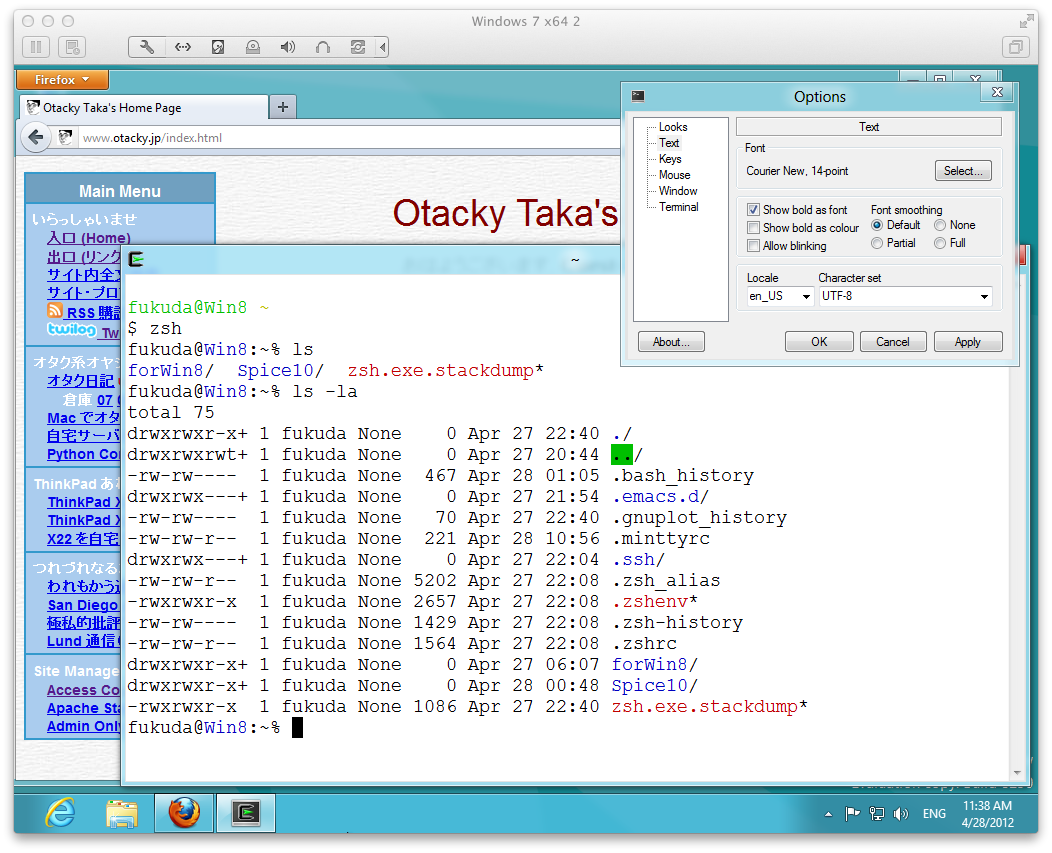Open the Admin Only link in sidebar
This screenshot has height=853, width=1052.
[x=85, y=726]
